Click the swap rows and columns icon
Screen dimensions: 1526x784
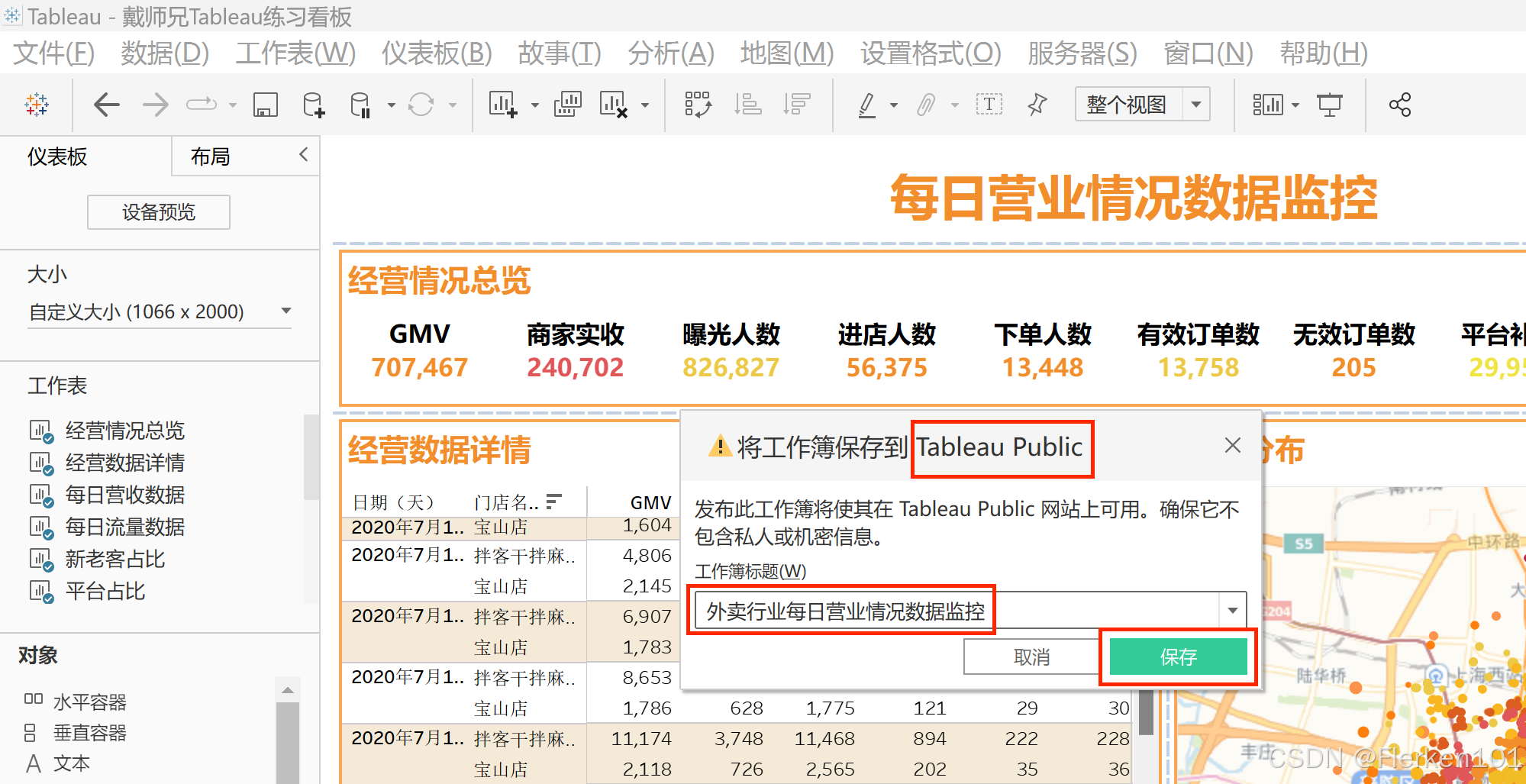coord(698,105)
